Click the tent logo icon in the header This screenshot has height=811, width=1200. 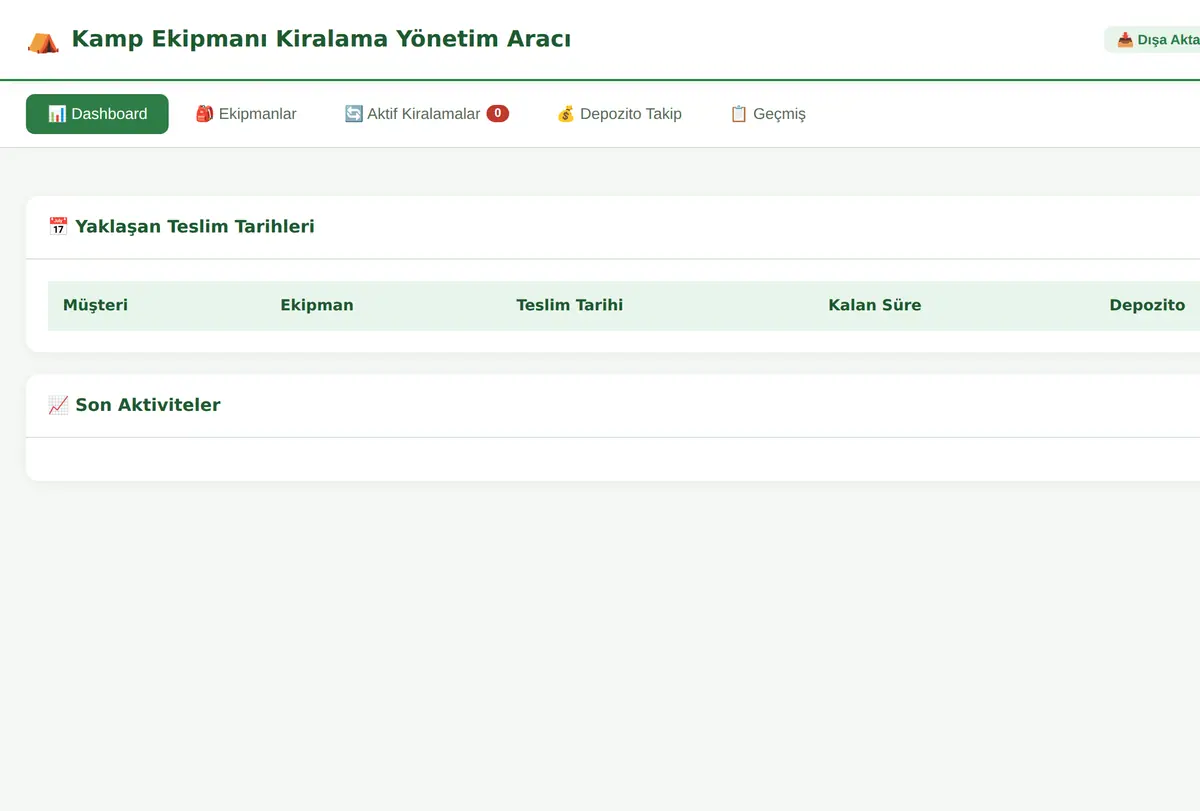(x=43, y=41)
